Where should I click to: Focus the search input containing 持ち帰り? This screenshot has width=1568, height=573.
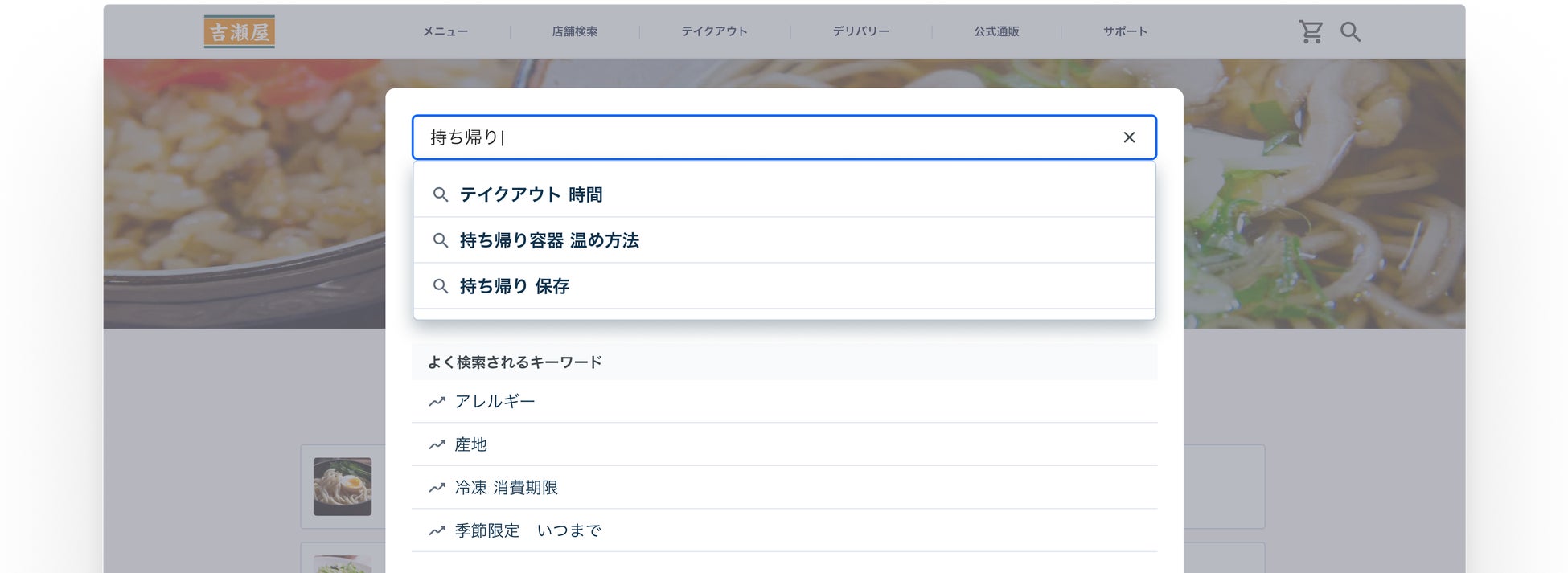tap(764, 137)
